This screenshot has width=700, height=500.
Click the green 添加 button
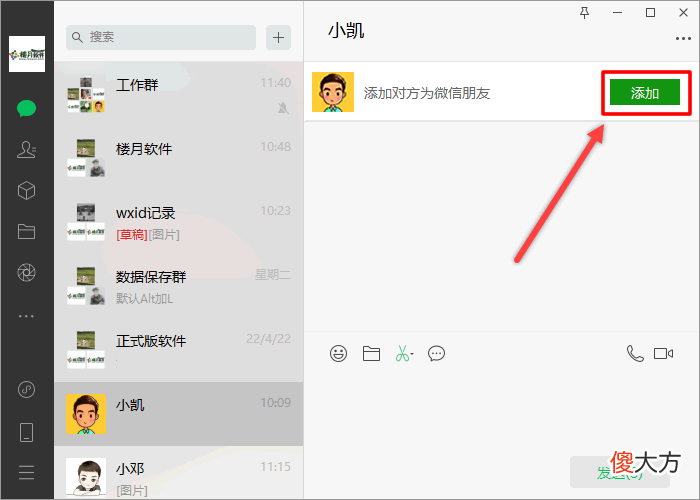tap(645, 92)
